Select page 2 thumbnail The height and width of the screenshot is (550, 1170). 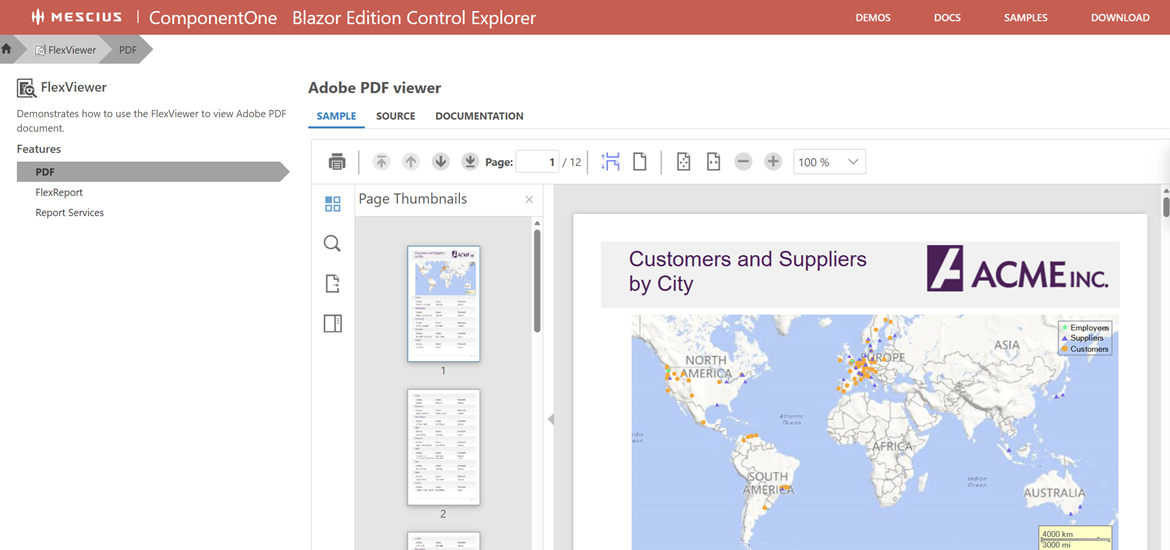pos(443,447)
